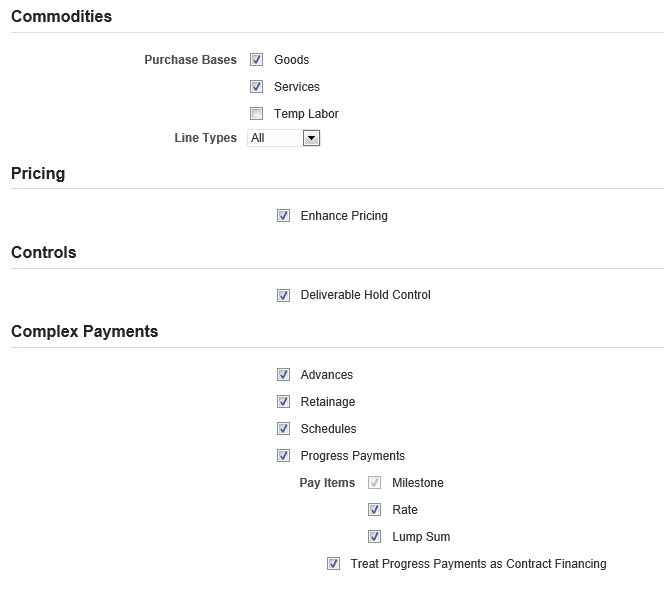This screenshot has width=664, height=595.
Task: Toggle the Retainage checkbox
Action: tap(283, 402)
